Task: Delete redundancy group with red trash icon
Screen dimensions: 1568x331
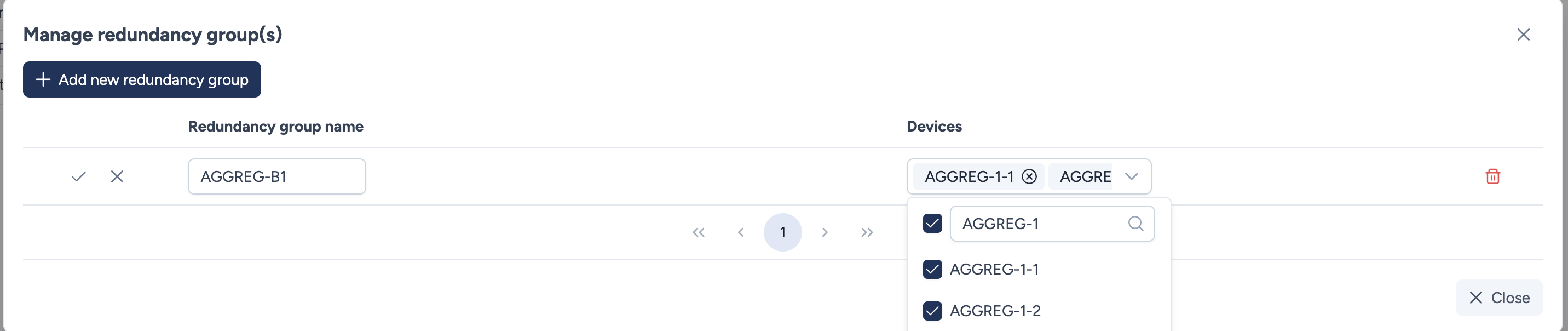Action: (x=1492, y=177)
